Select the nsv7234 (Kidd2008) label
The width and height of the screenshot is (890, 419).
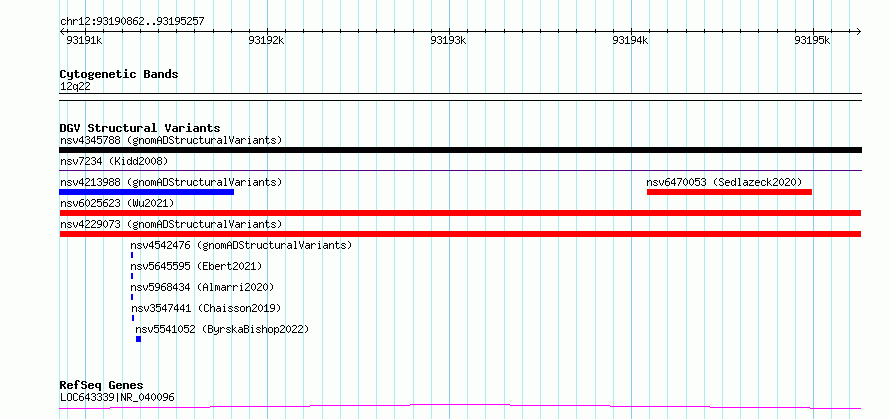coord(114,161)
